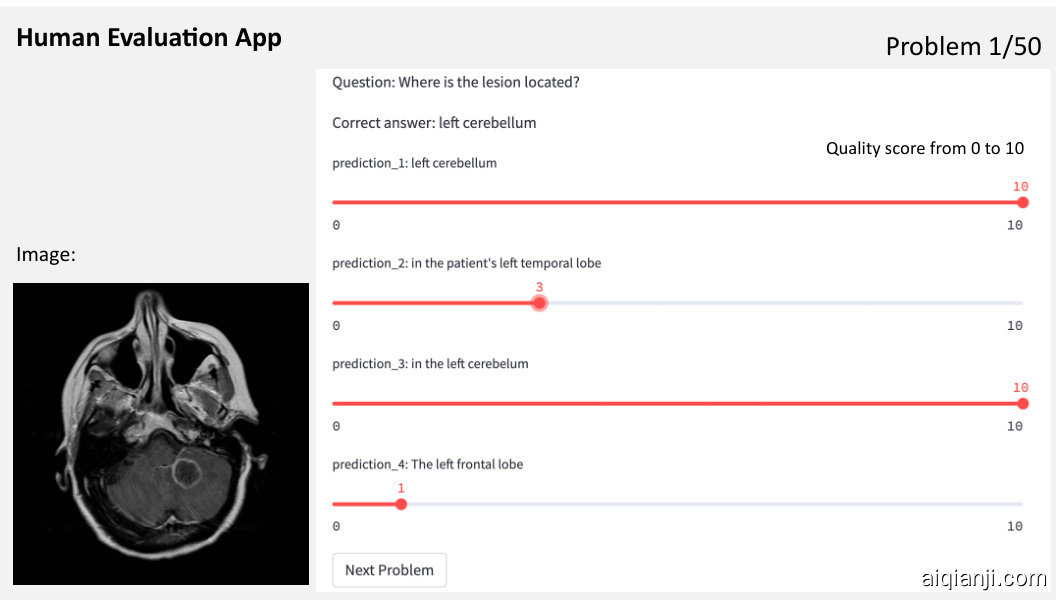The image size is (1056, 600).
Task: Click the prediction_1 slider handle at 10
Action: (1022, 202)
